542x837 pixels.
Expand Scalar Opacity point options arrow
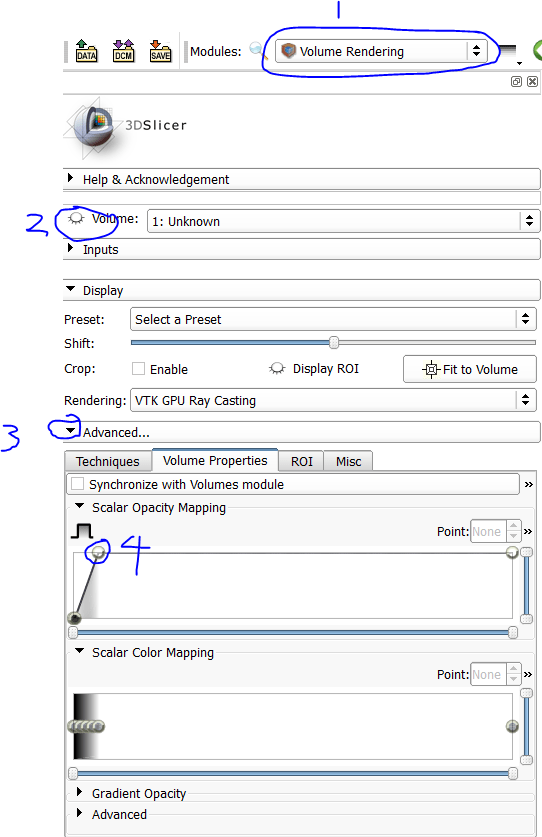point(528,531)
